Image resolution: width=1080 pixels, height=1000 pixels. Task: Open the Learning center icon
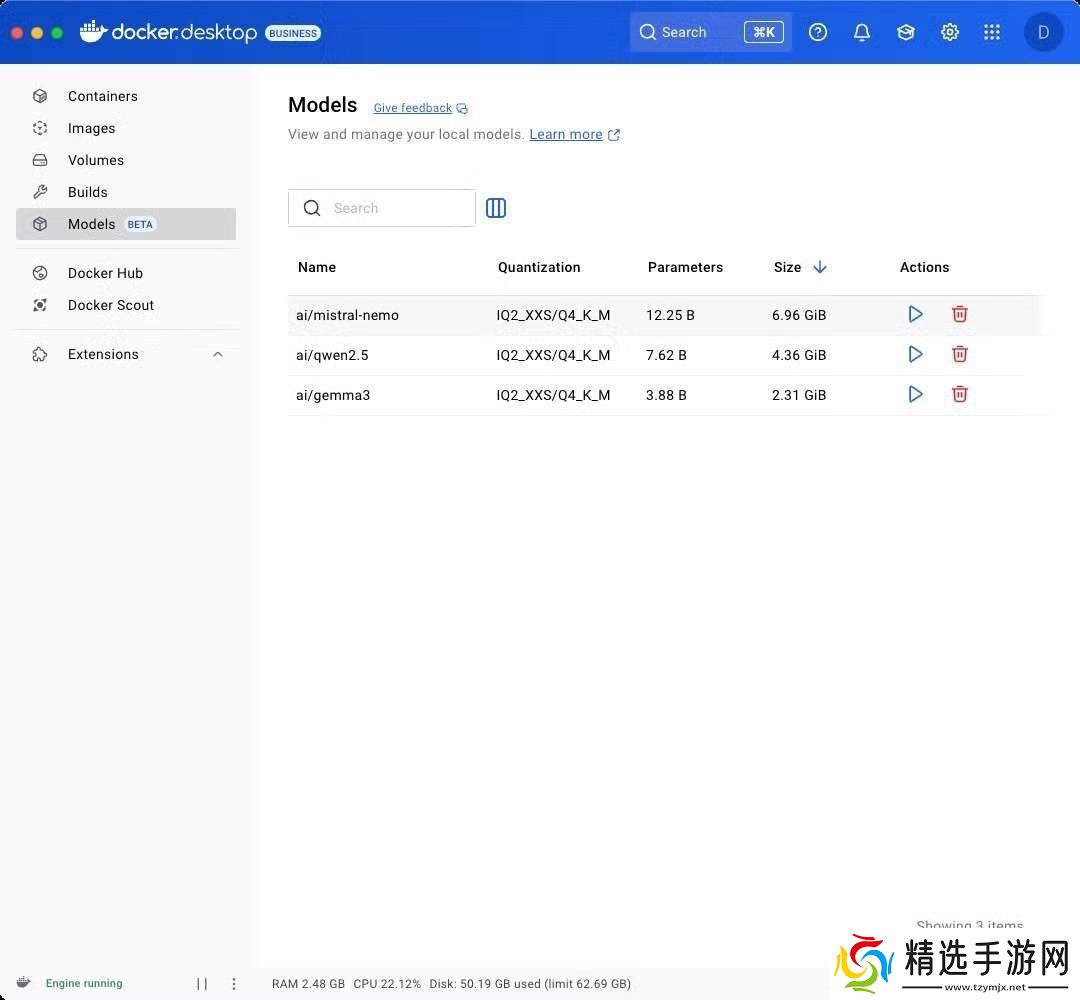pos(905,32)
